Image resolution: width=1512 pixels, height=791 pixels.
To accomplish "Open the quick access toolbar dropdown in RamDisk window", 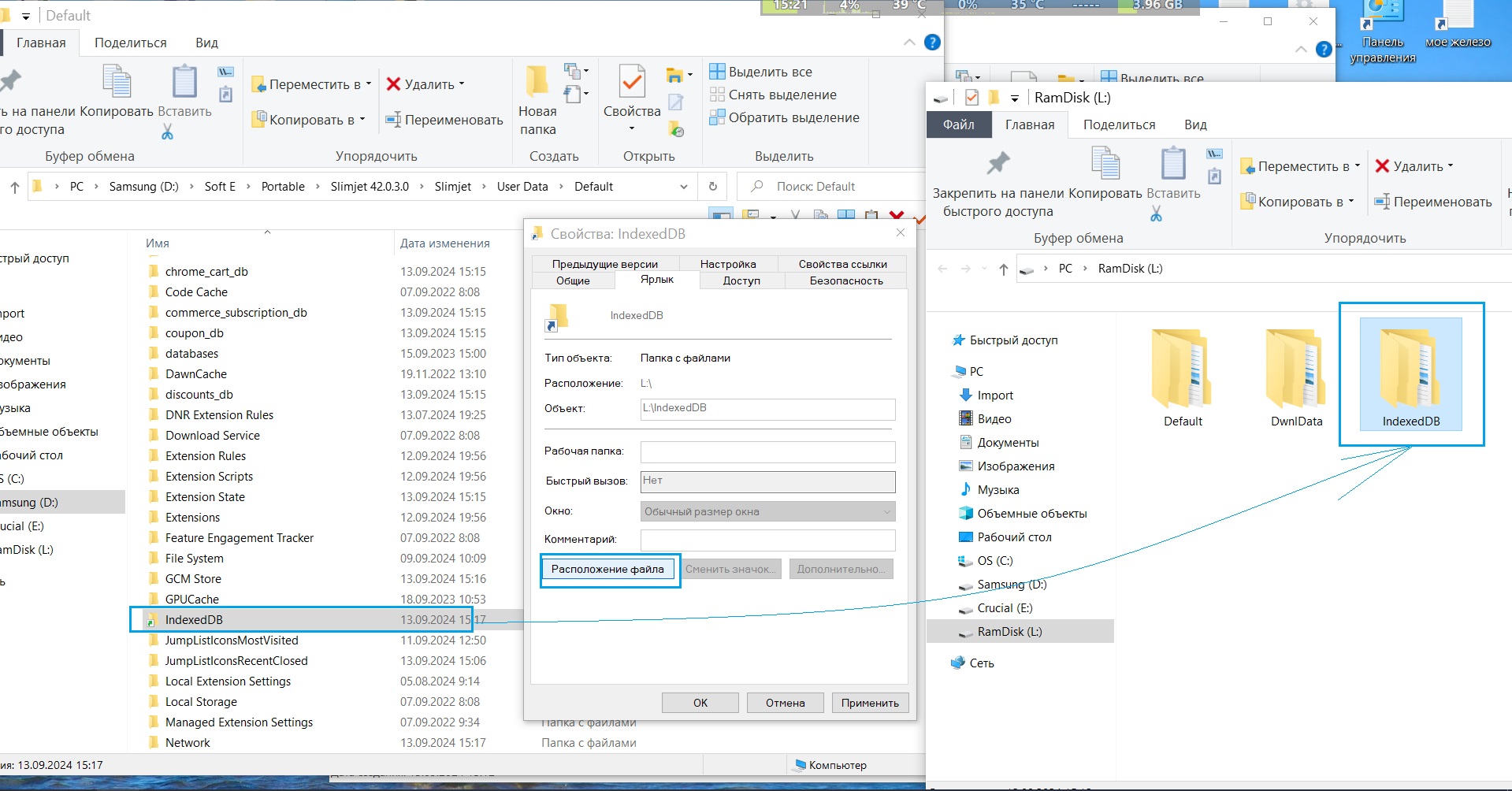I will (1015, 98).
